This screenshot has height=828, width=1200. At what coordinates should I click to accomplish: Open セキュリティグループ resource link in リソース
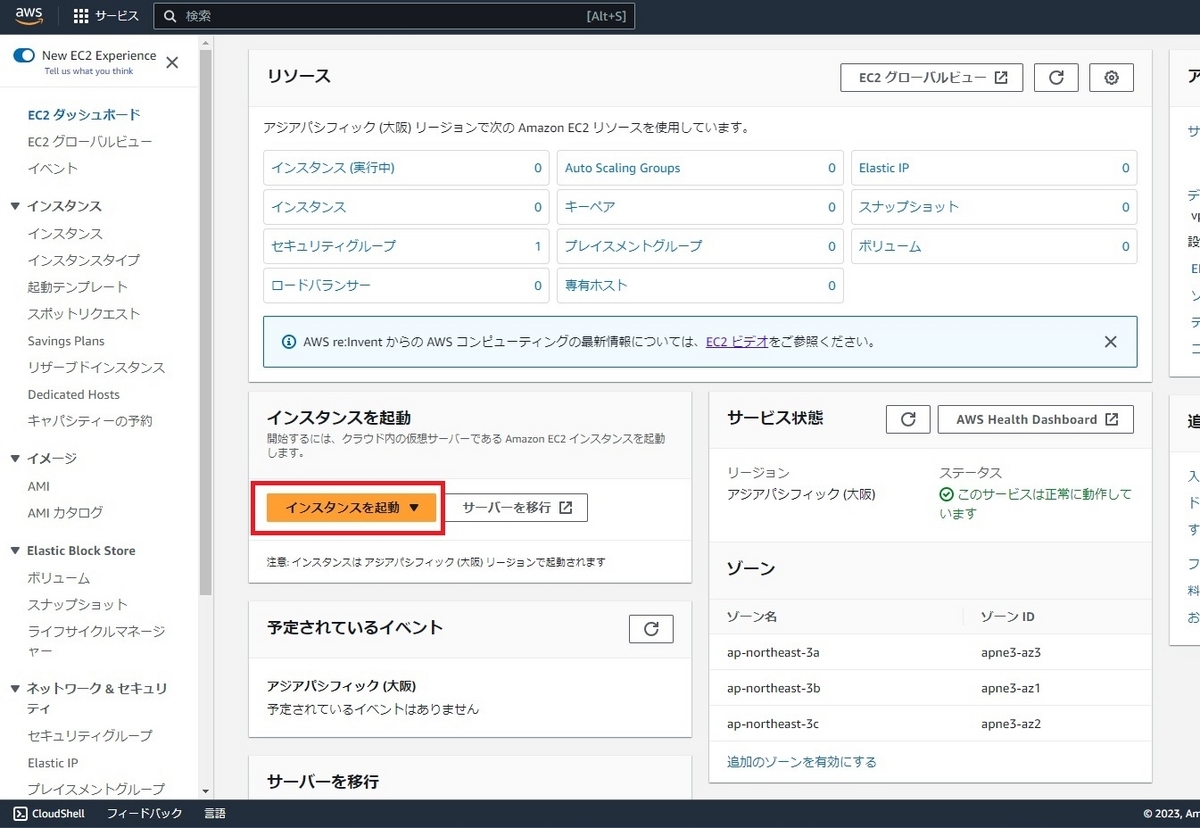click(x=333, y=246)
